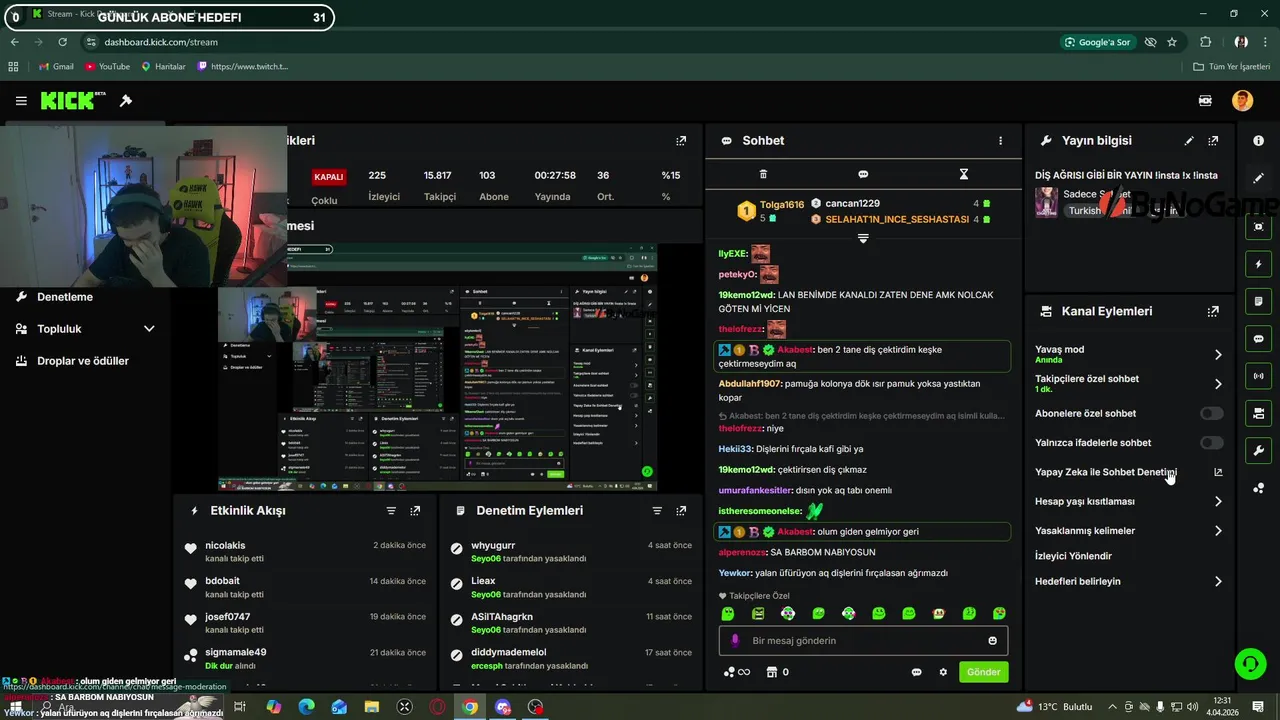
Task: Open the YouTube bookmark
Action: pyautogui.click(x=107, y=66)
